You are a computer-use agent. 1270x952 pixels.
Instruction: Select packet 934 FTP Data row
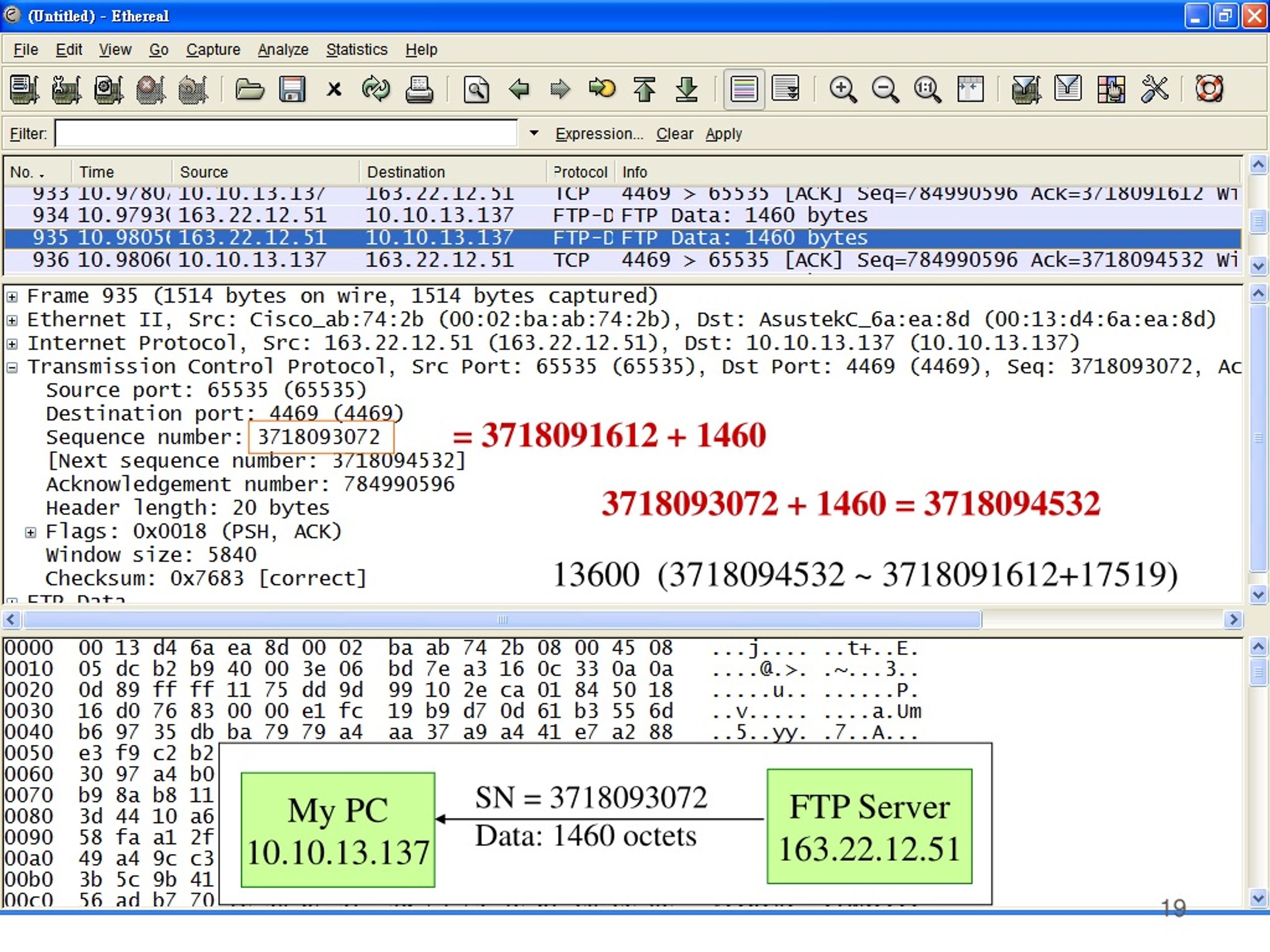623,216
